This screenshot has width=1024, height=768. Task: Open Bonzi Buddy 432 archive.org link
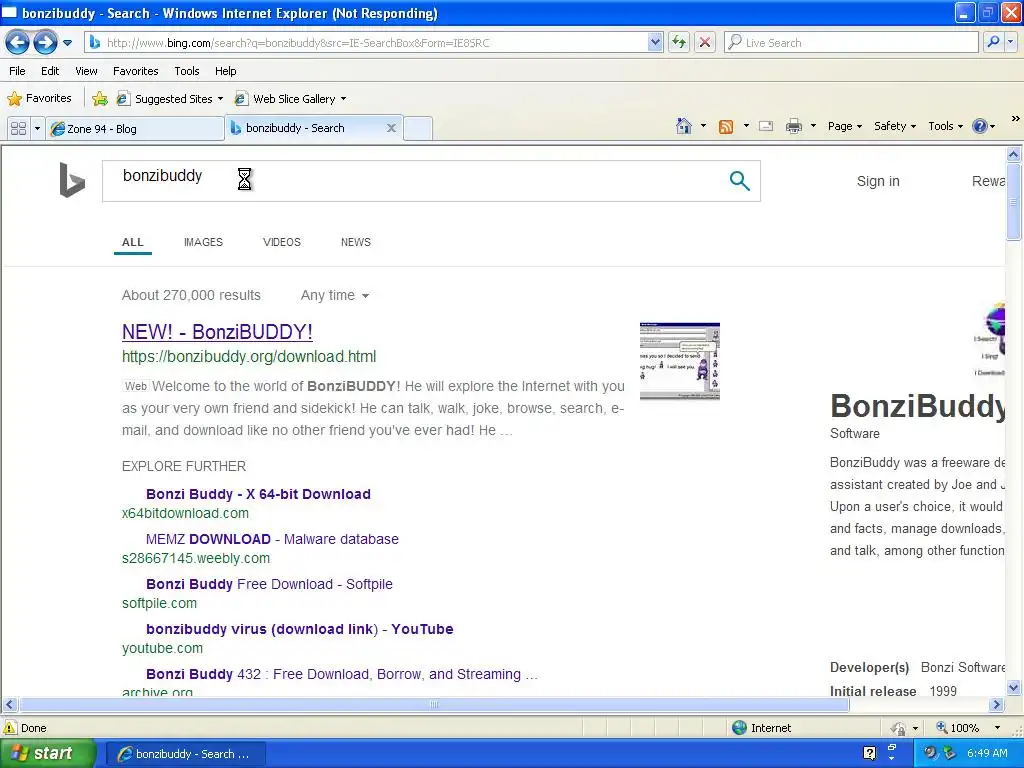[342, 675]
